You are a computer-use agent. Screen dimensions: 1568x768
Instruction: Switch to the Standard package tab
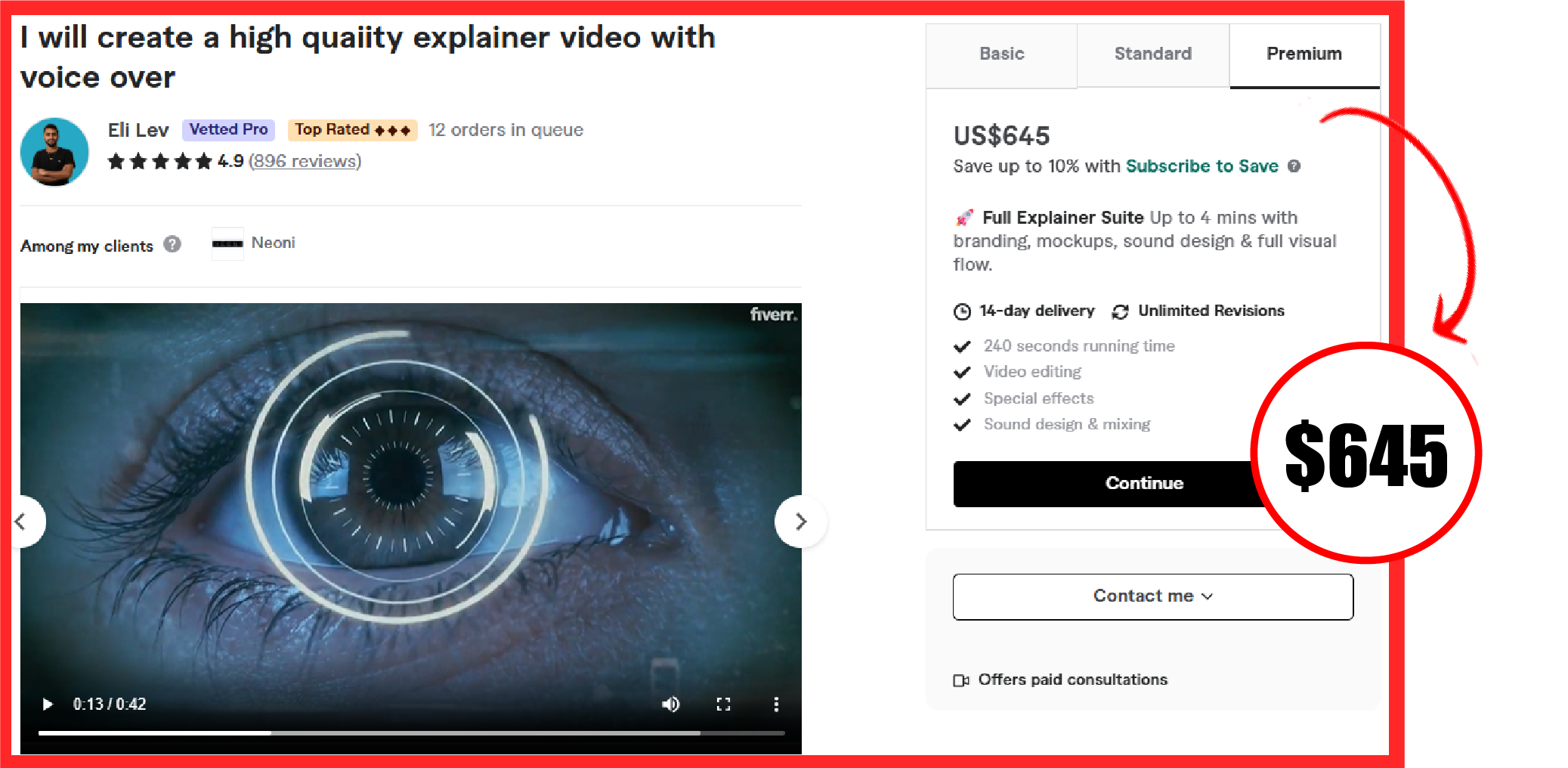pos(1152,54)
